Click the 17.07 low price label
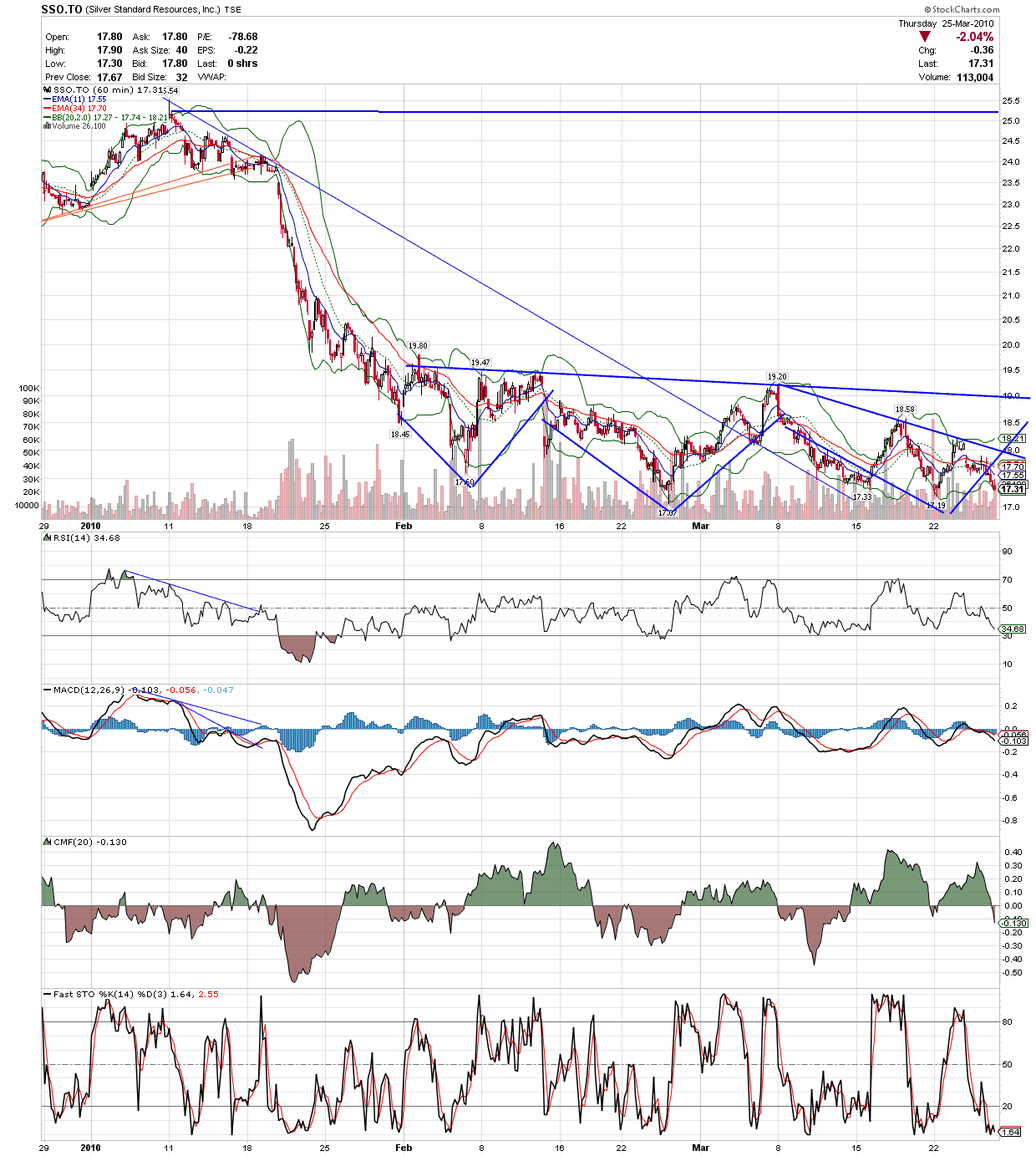The height and width of the screenshot is (1156, 1036). (x=667, y=512)
